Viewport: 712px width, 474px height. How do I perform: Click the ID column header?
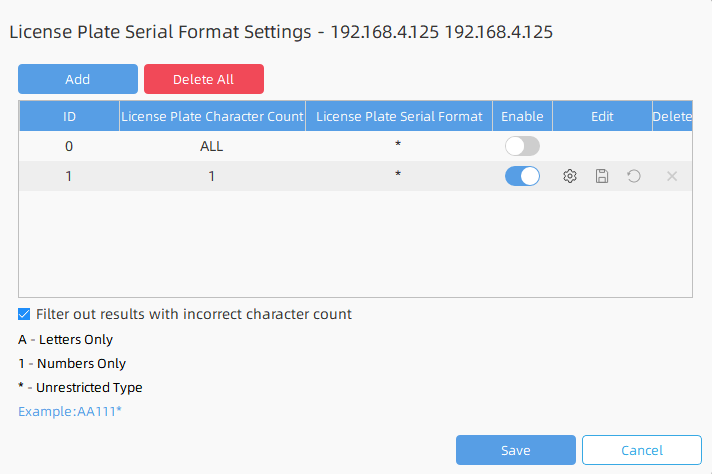(69, 116)
